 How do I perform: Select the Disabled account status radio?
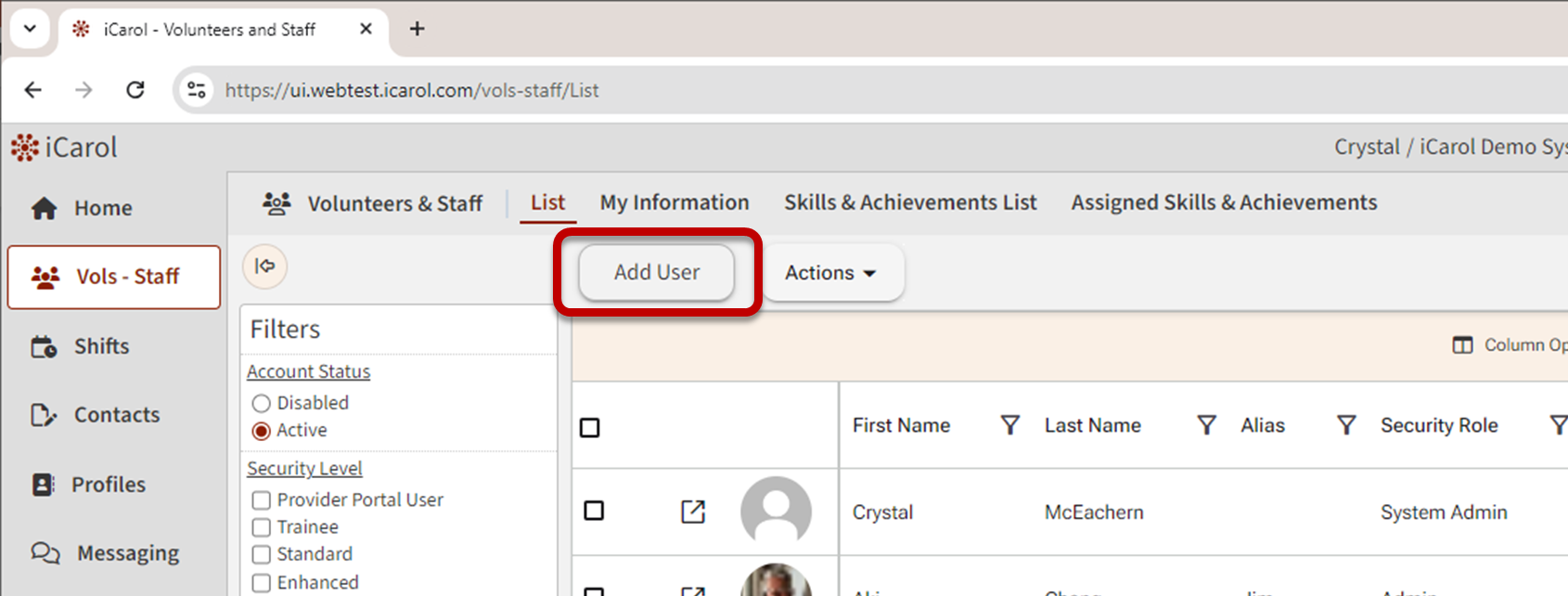point(262,403)
